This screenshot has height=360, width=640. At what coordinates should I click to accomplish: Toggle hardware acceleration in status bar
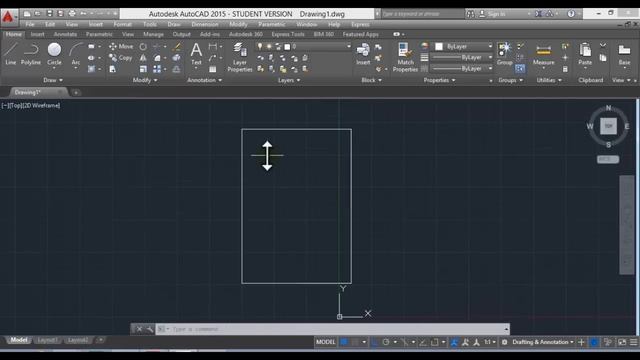coord(594,342)
